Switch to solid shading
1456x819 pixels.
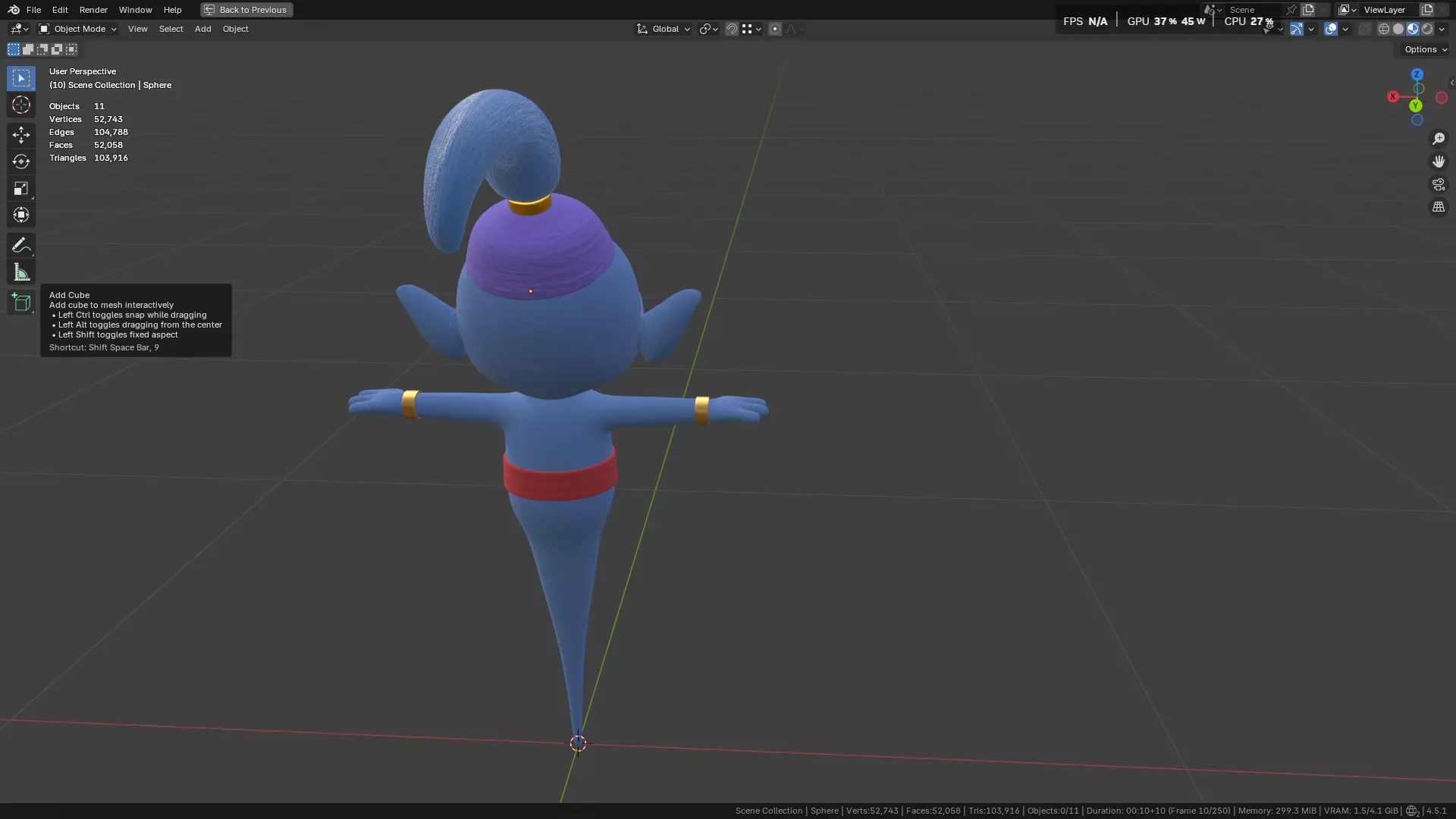pos(1398,29)
